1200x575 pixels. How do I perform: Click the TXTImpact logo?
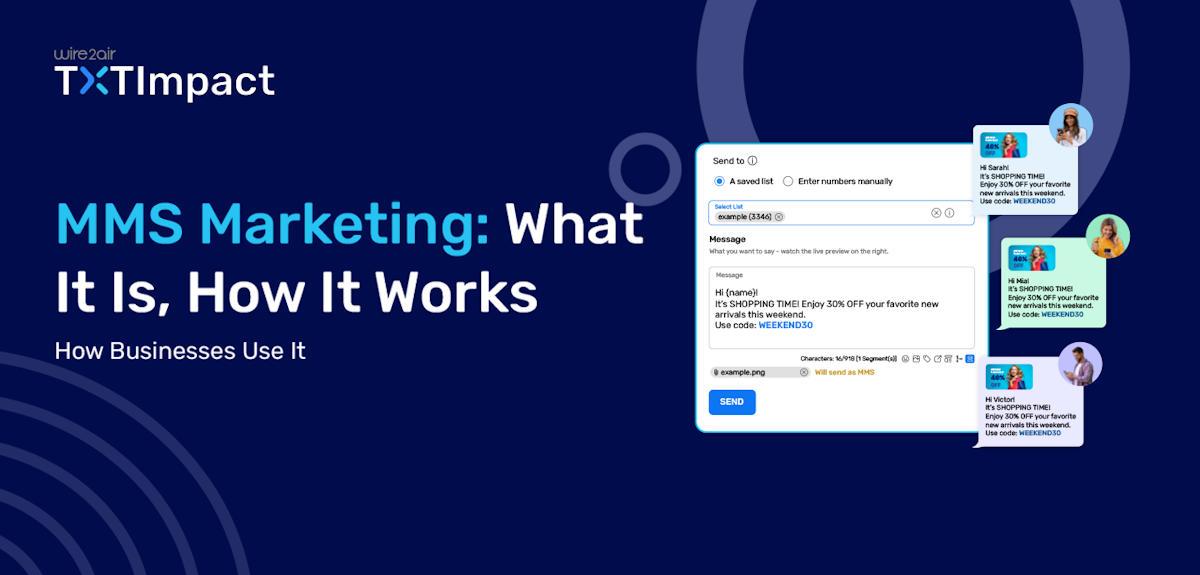tap(164, 82)
